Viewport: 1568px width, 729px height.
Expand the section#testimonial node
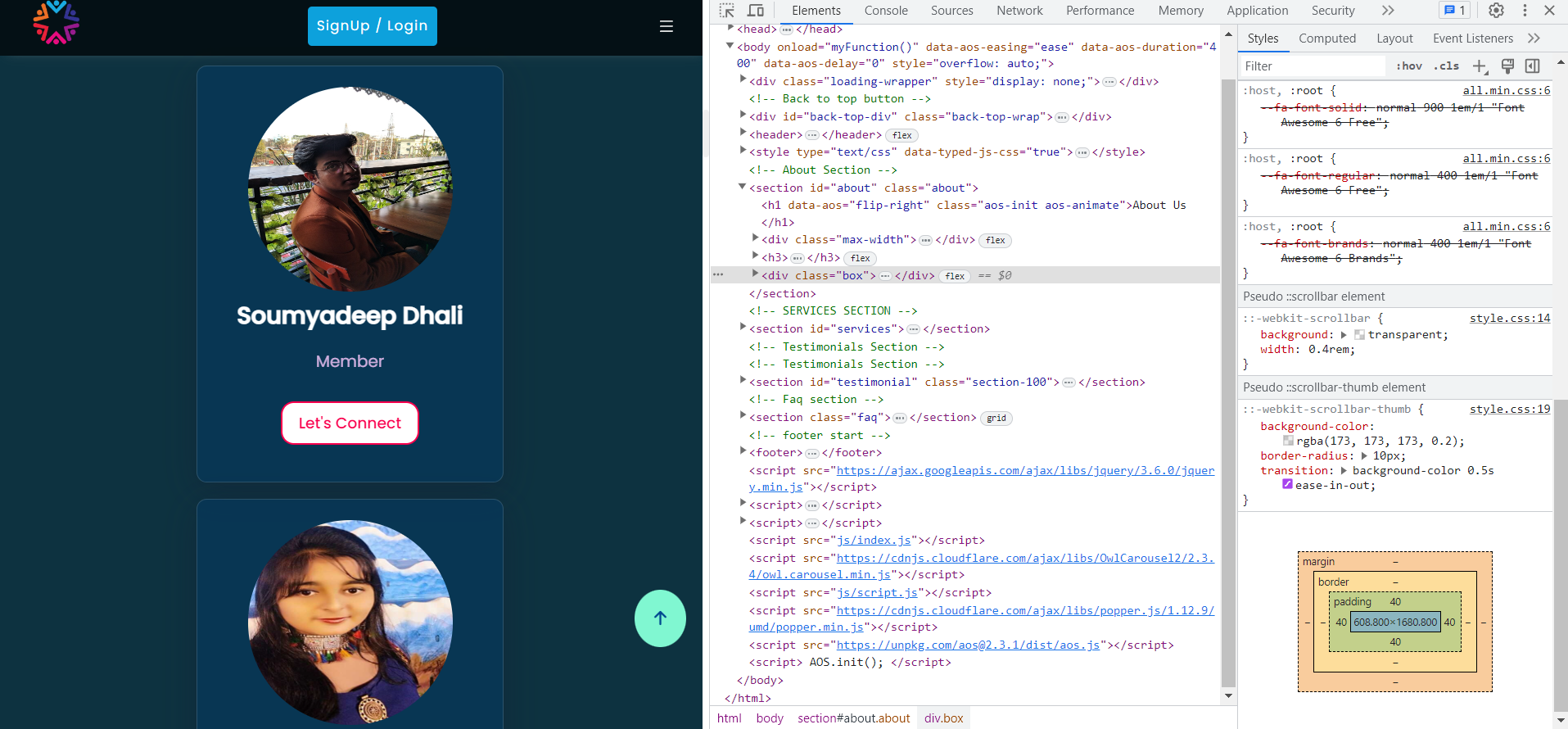pos(743,380)
